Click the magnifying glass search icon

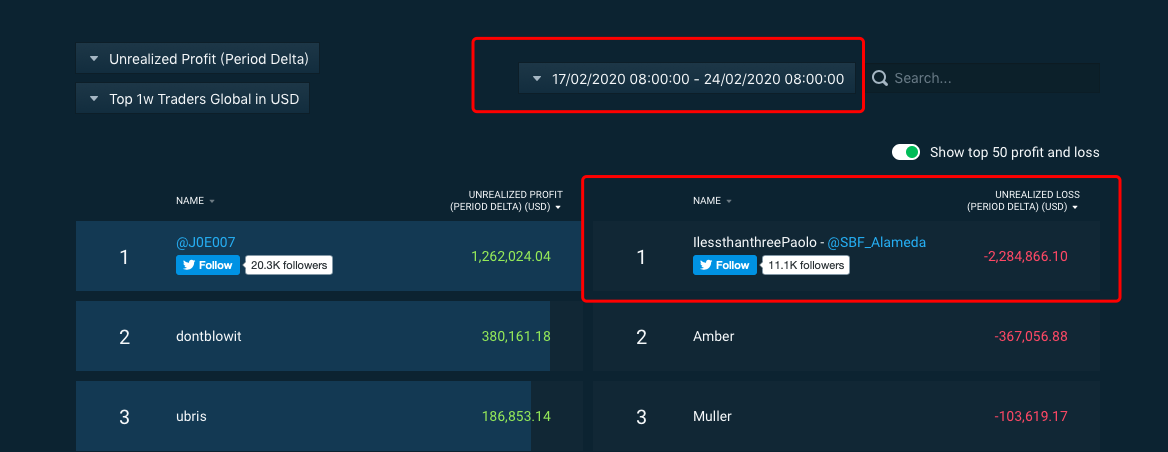(x=880, y=78)
